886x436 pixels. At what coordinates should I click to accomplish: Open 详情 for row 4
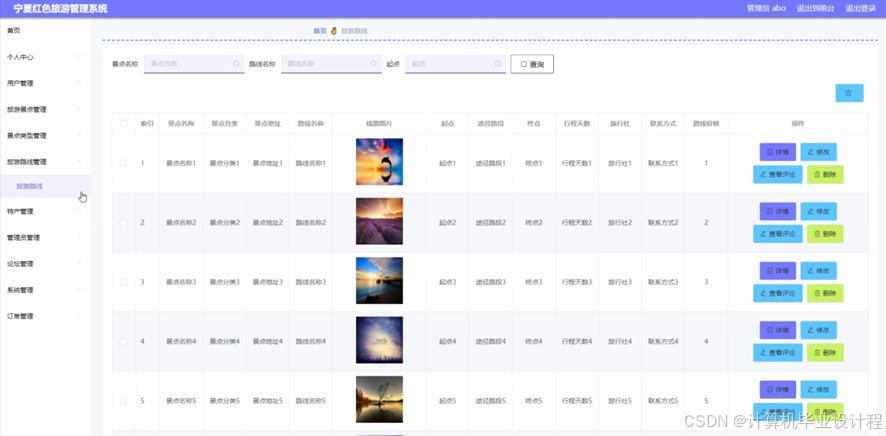click(x=778, y=330)
